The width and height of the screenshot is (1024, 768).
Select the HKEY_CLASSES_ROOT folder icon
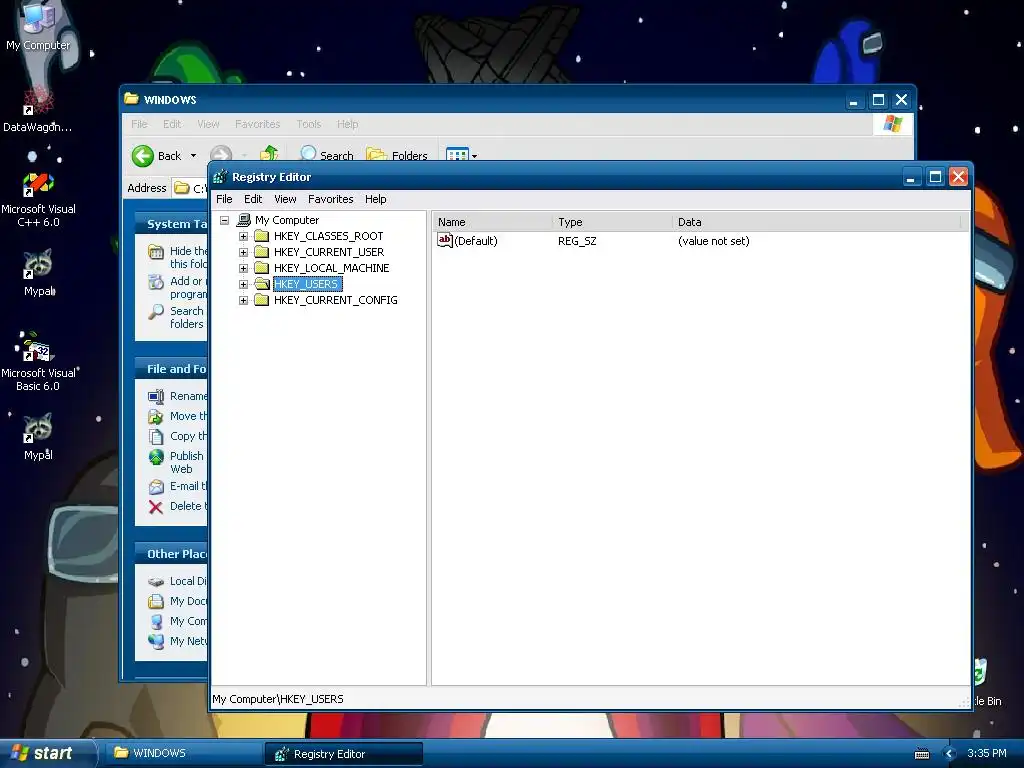click(262, 236)
